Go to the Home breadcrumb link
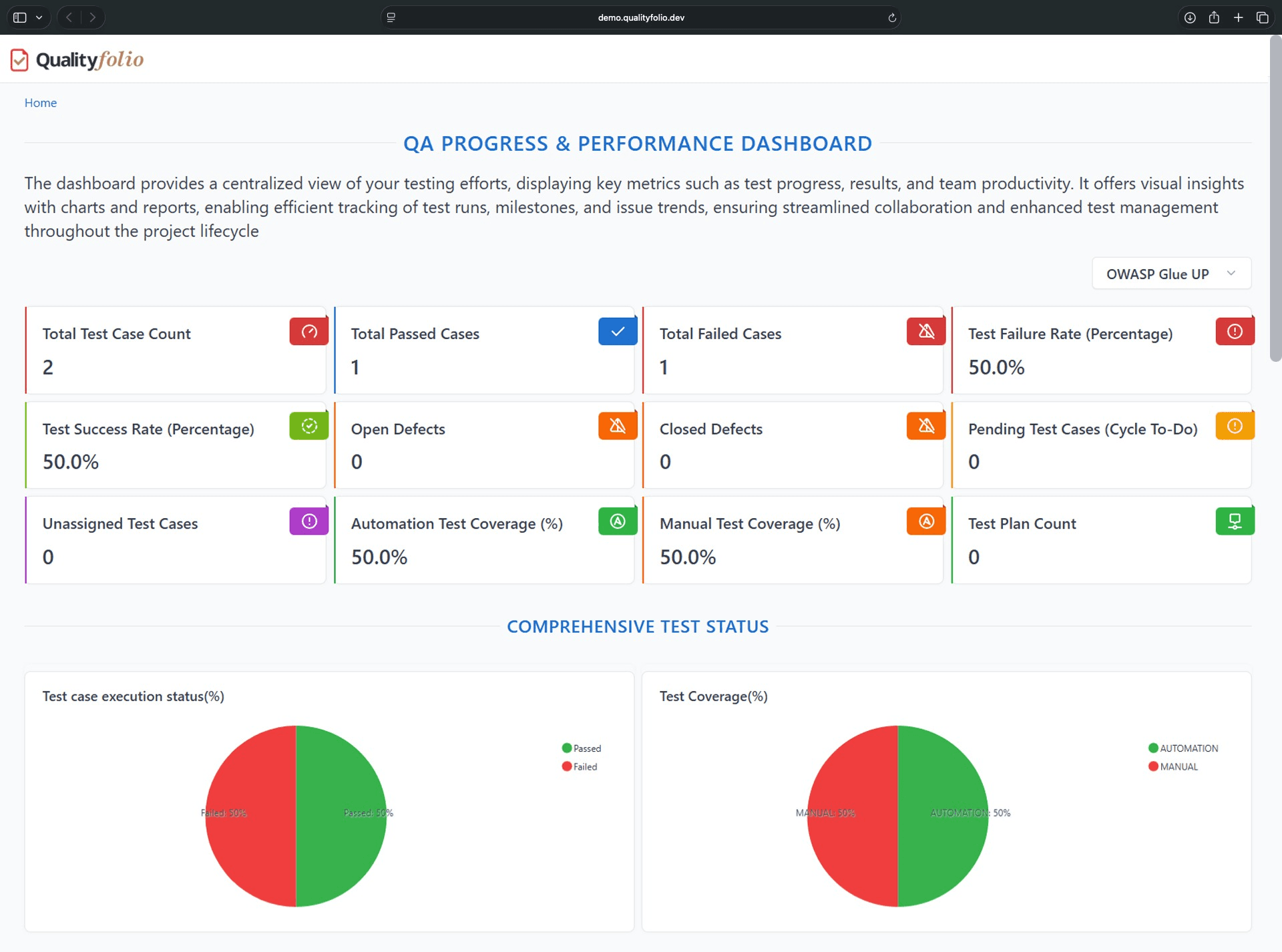 point(41,103)
